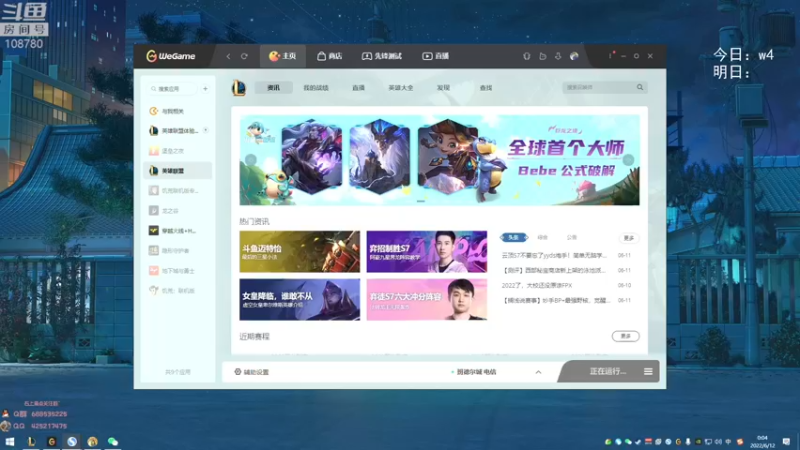Refresh the WeGame page

pos(244,56)
